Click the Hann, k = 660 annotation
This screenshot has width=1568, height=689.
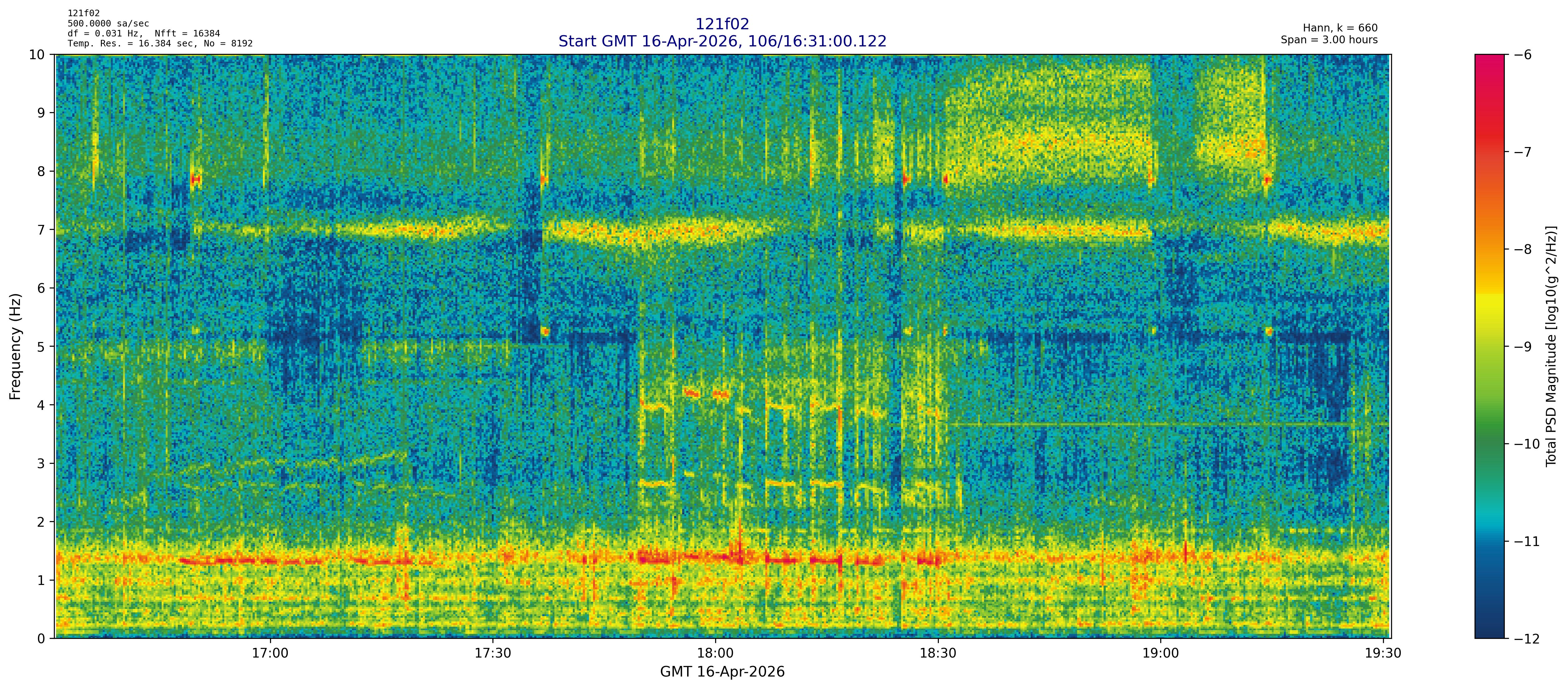tap(1340, 28)
